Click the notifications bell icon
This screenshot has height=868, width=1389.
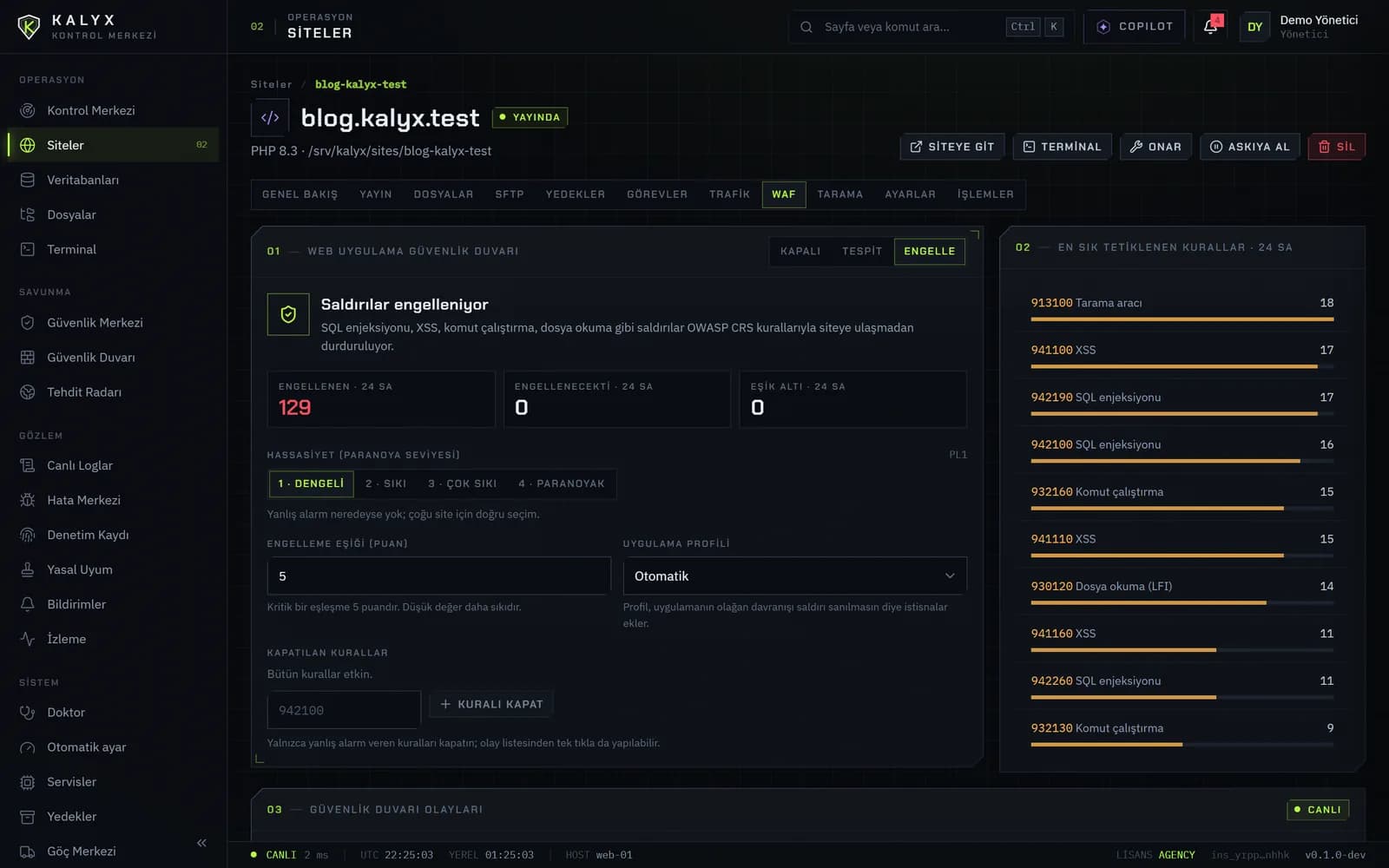point(1210,26)
